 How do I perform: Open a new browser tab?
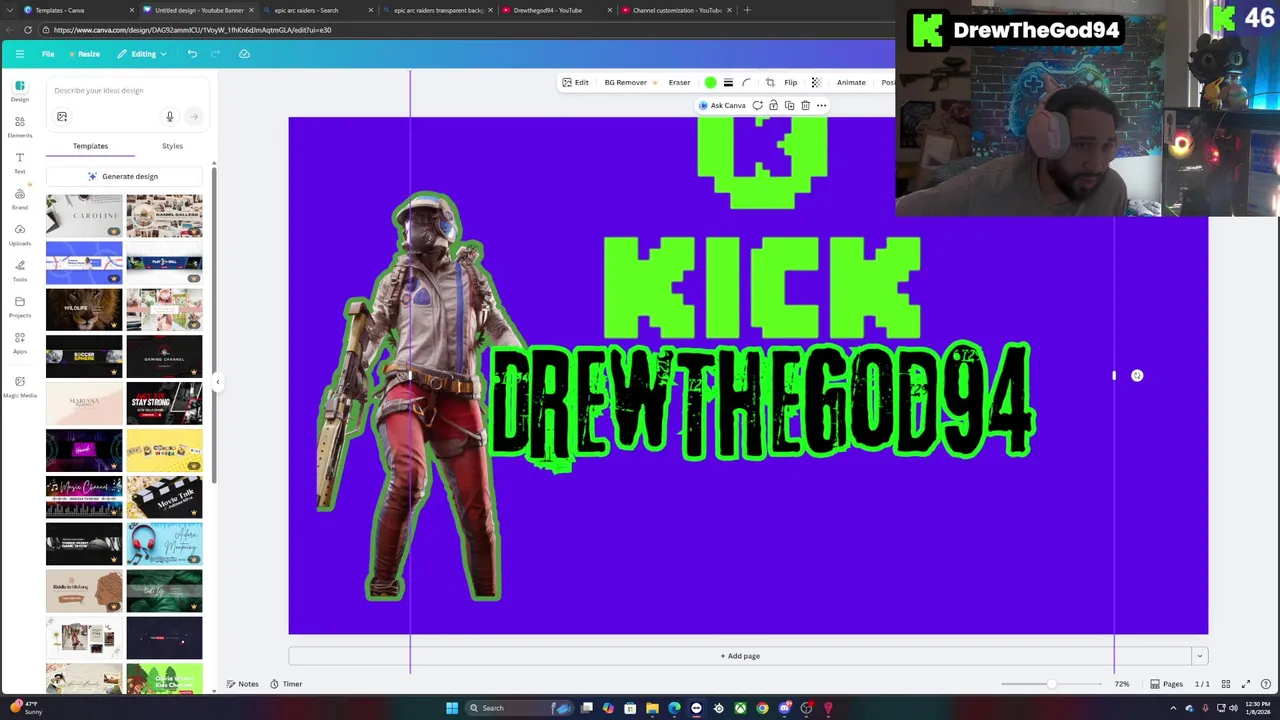(747, 10)
